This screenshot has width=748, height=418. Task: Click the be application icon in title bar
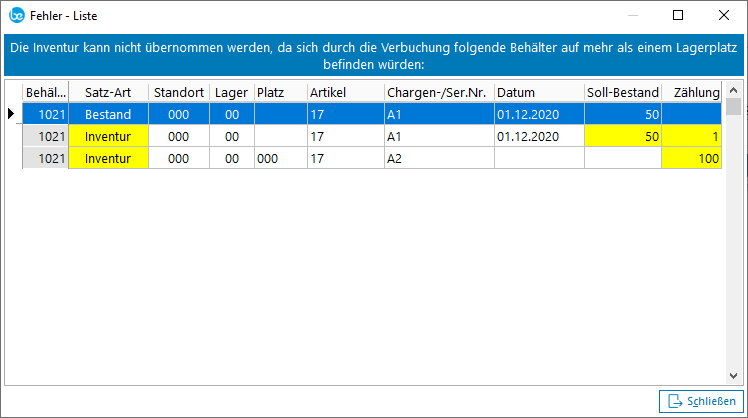[16, 16]
